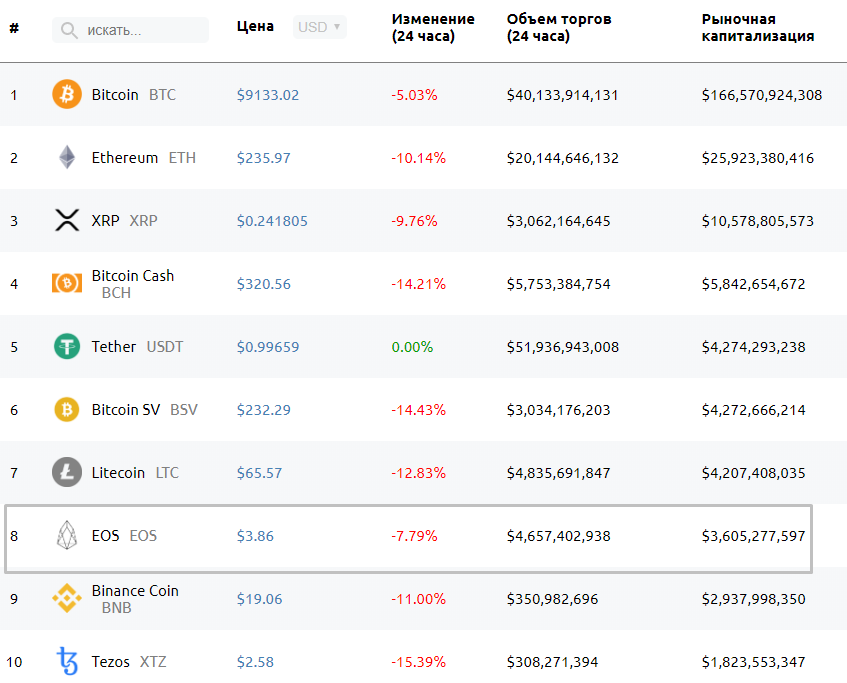Viewport: 847px width, 683px height.
Task: Open the Tezos XTZ price link
Action: coord(258,661)
